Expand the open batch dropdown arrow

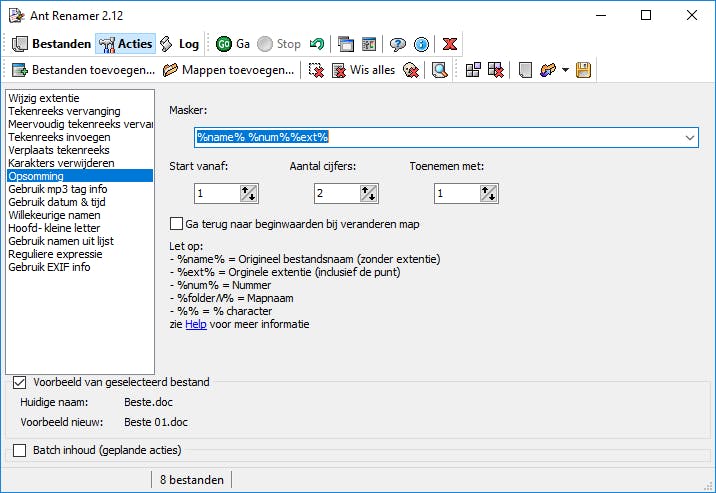click(565, 70)
